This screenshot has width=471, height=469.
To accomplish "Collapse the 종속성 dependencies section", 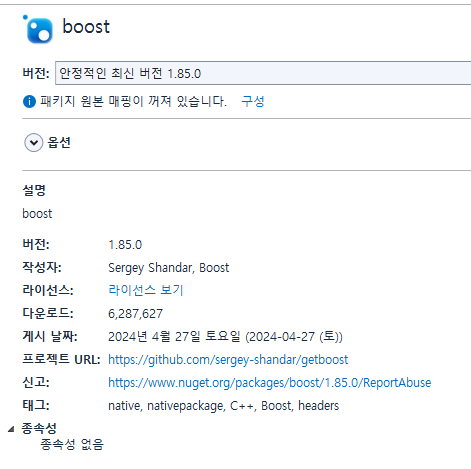I will pos(11,429).
